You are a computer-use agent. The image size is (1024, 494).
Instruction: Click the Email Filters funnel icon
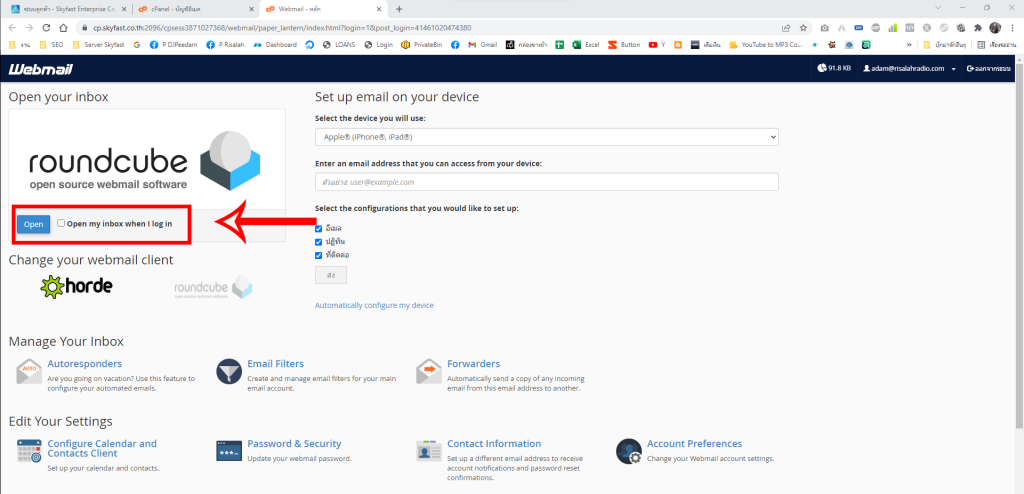coord(229,371)
